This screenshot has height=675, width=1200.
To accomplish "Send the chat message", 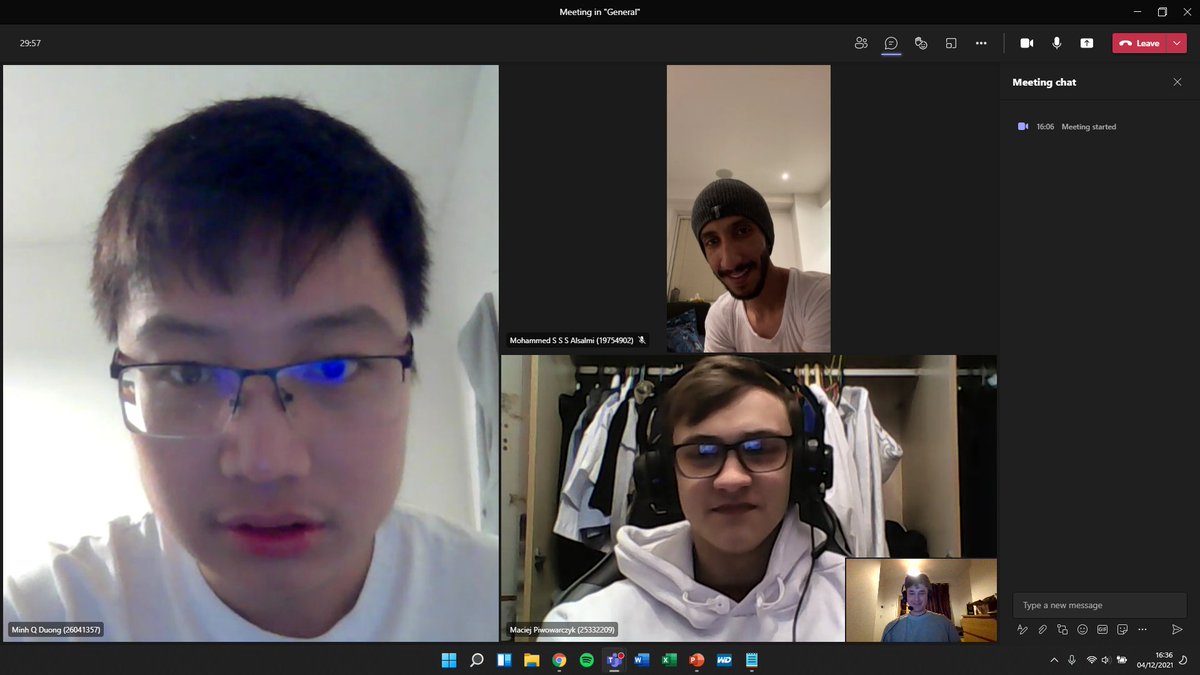I will (x=1177, y=630).
